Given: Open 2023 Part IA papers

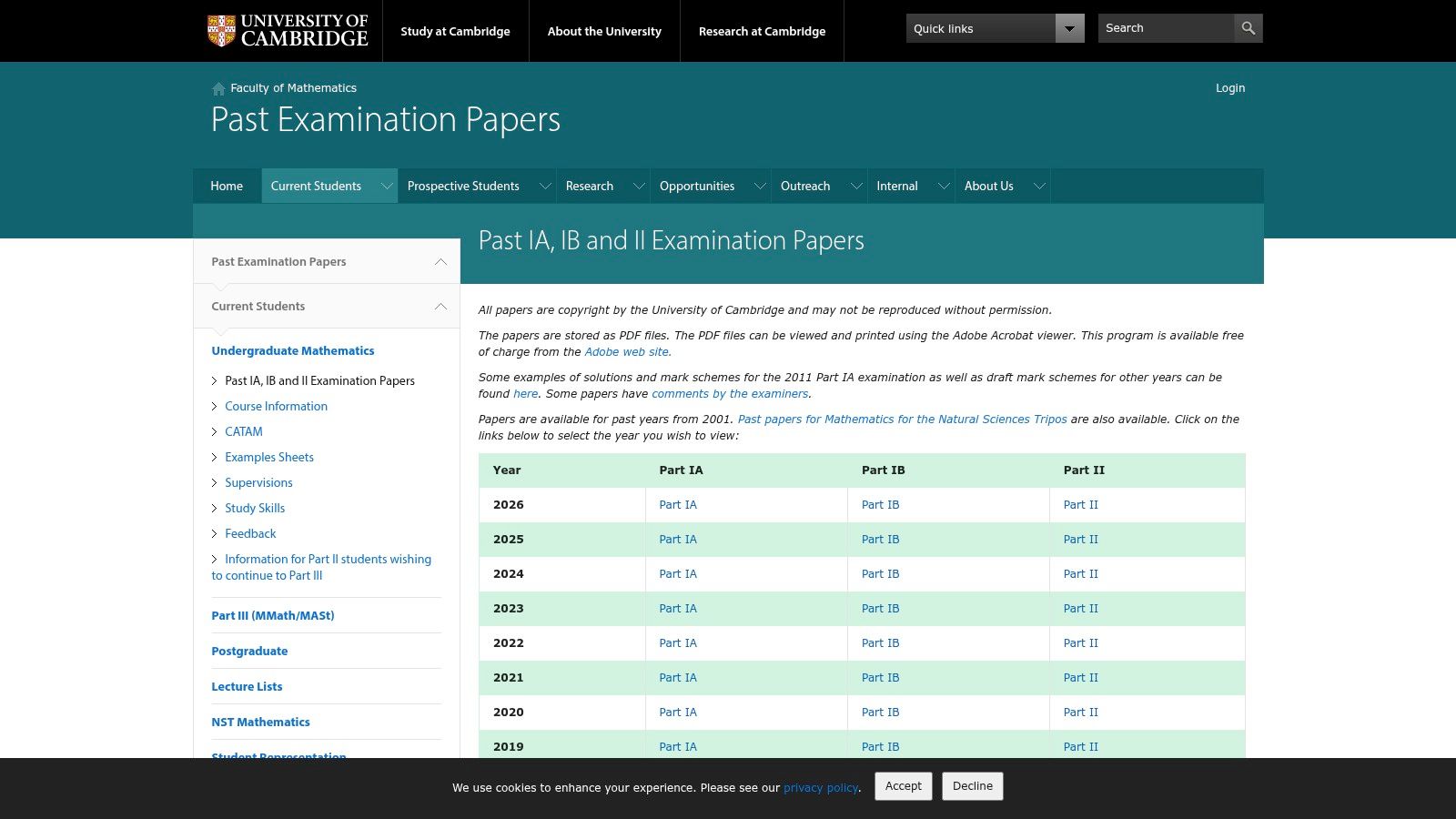Looking at the screenshot, I should [x=678, y=609].
